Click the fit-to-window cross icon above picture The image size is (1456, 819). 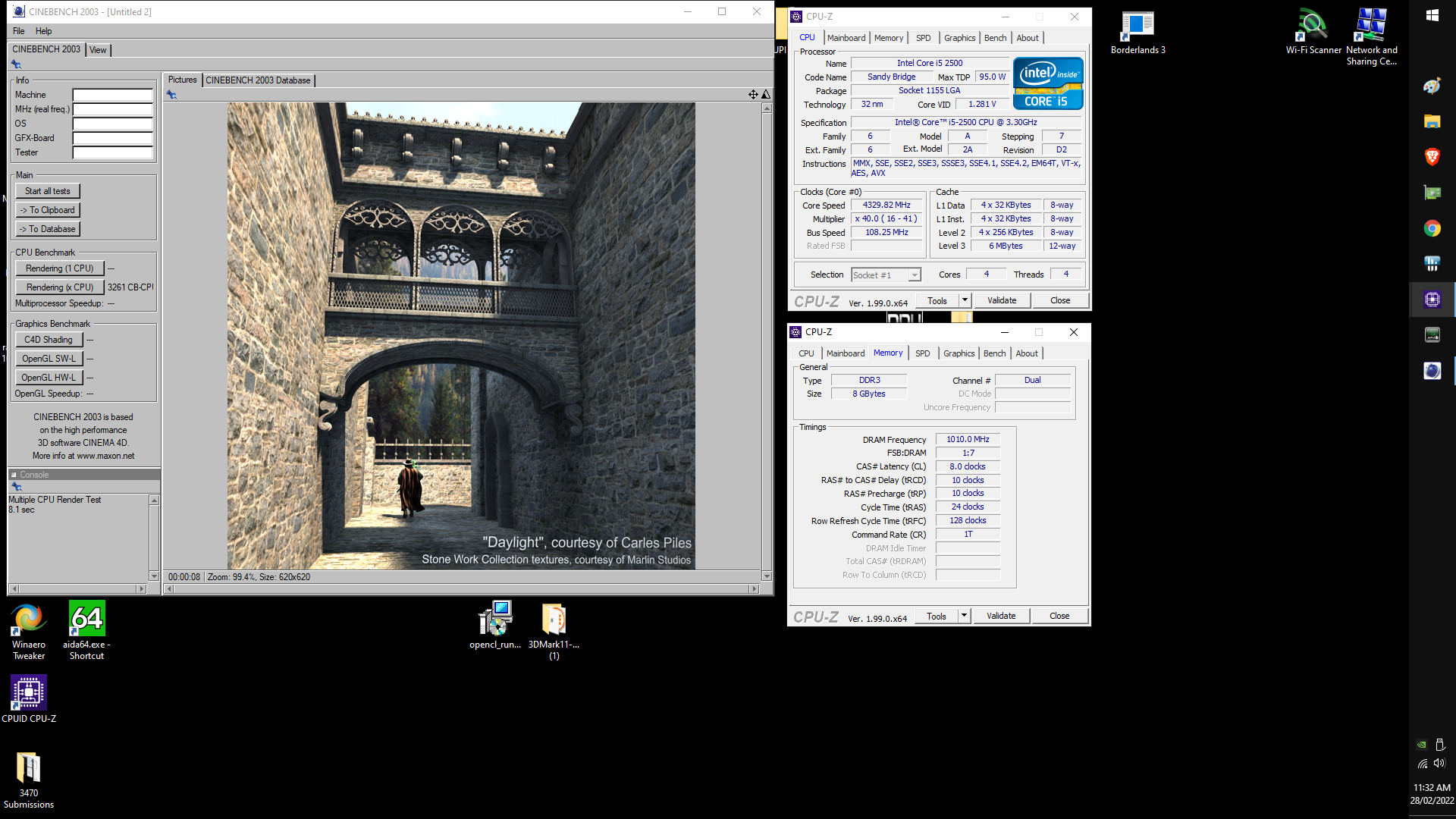pyautogui.click(x=753, y=95)
